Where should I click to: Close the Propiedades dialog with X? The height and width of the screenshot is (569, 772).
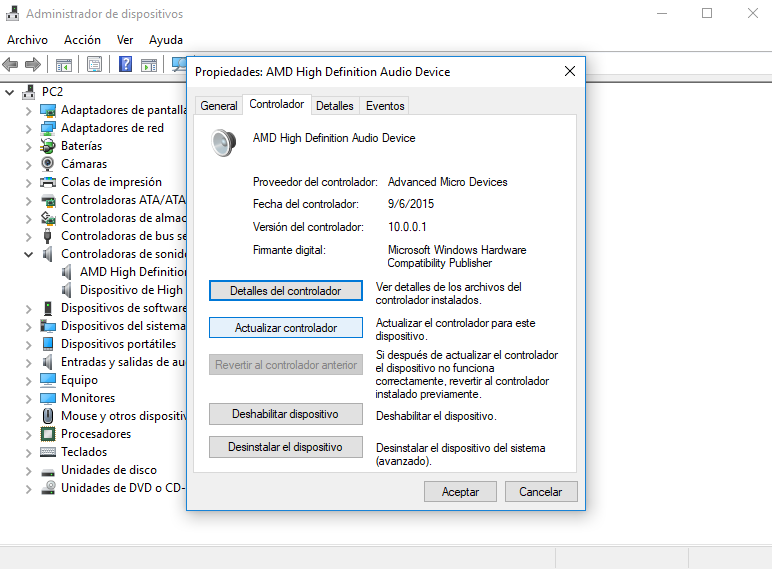point(570,71)
